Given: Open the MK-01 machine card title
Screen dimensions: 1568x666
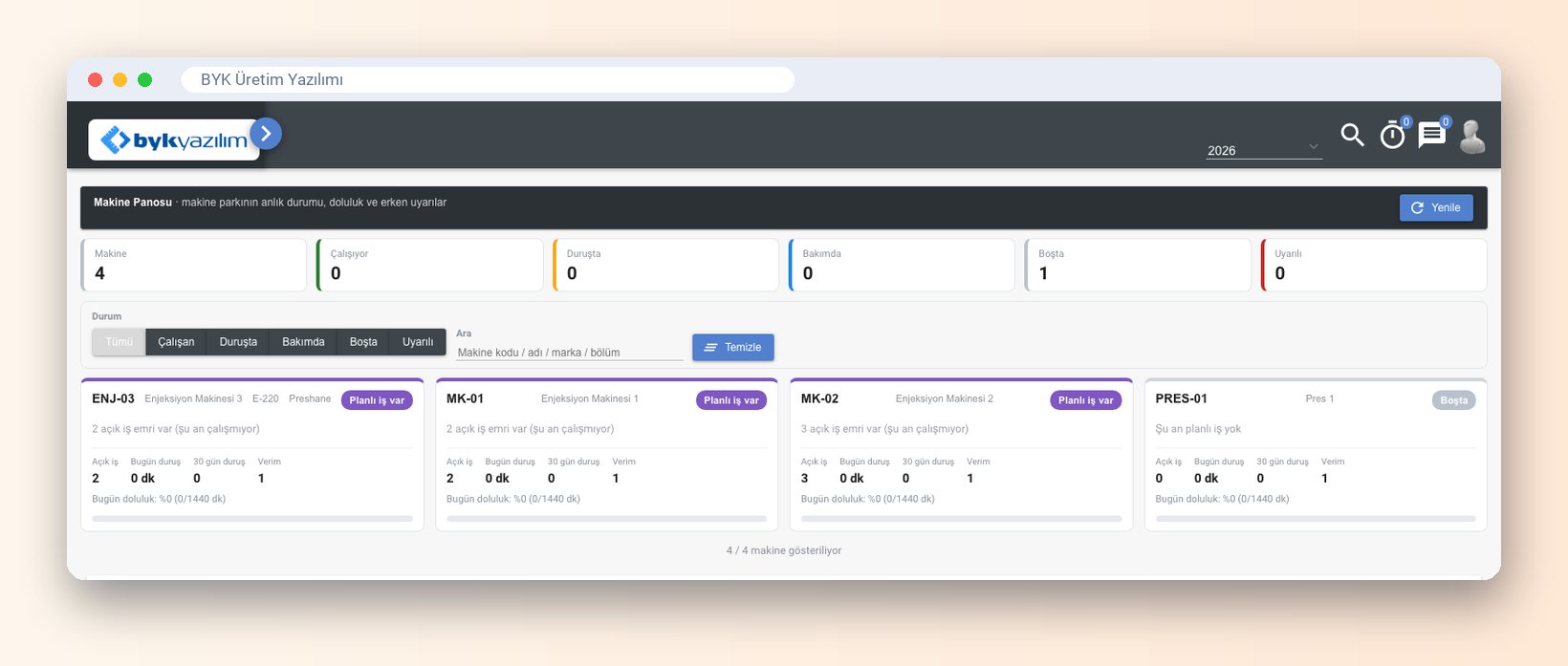Looking at the screenshot, I should click(x=465, y=398).
